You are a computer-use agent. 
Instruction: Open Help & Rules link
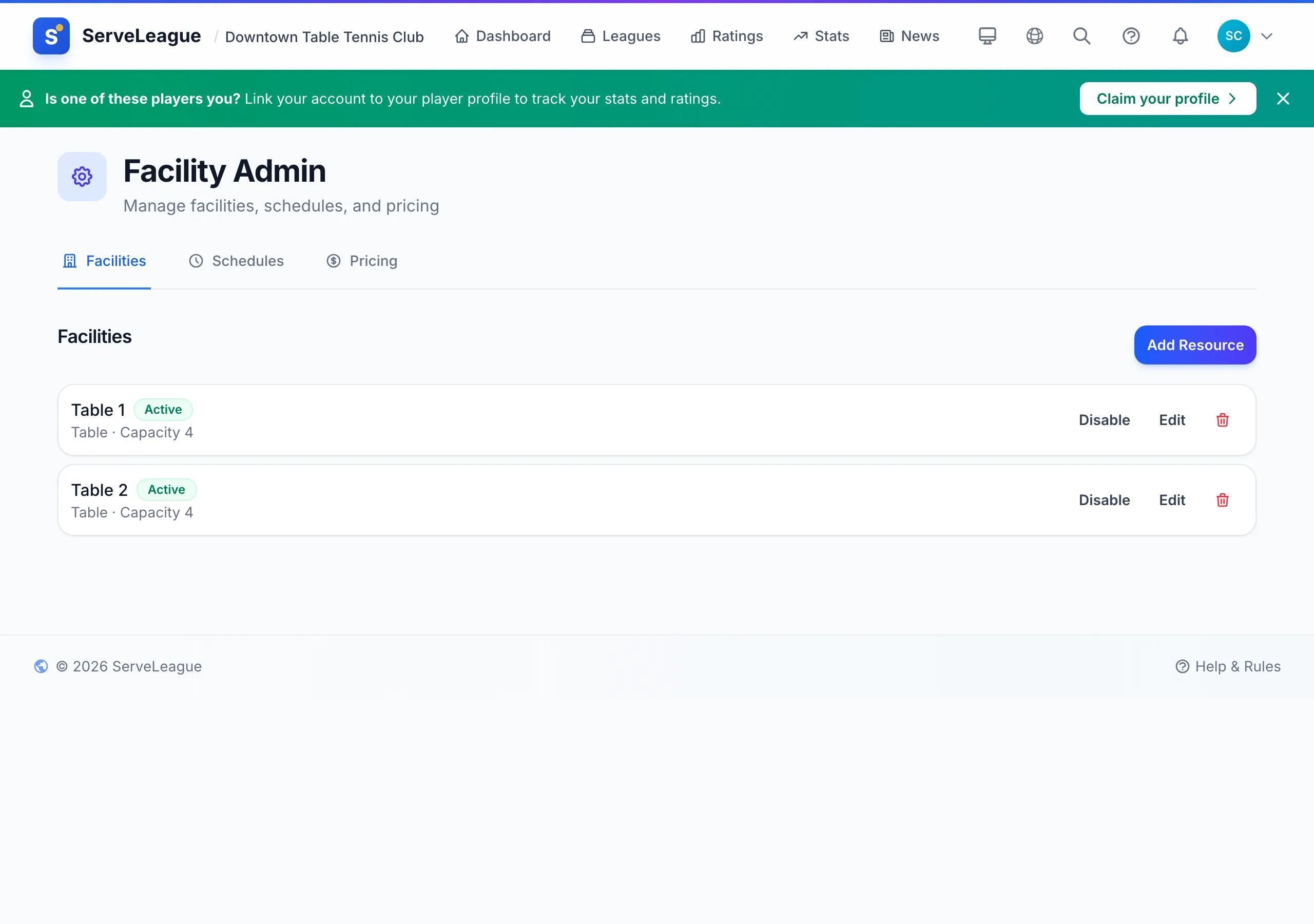(1228, 666)
